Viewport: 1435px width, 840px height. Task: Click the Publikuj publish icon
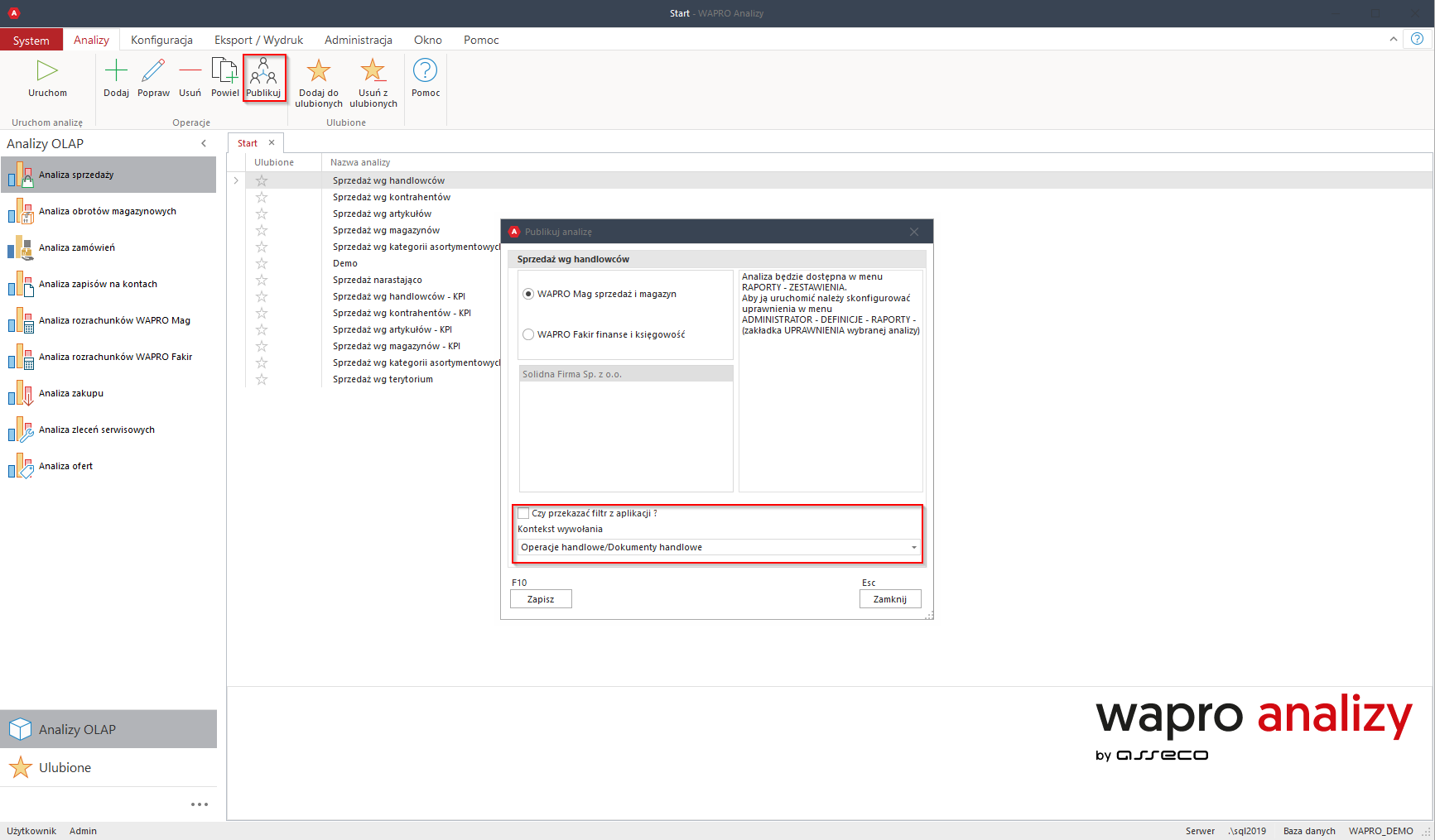click(263, 71)
